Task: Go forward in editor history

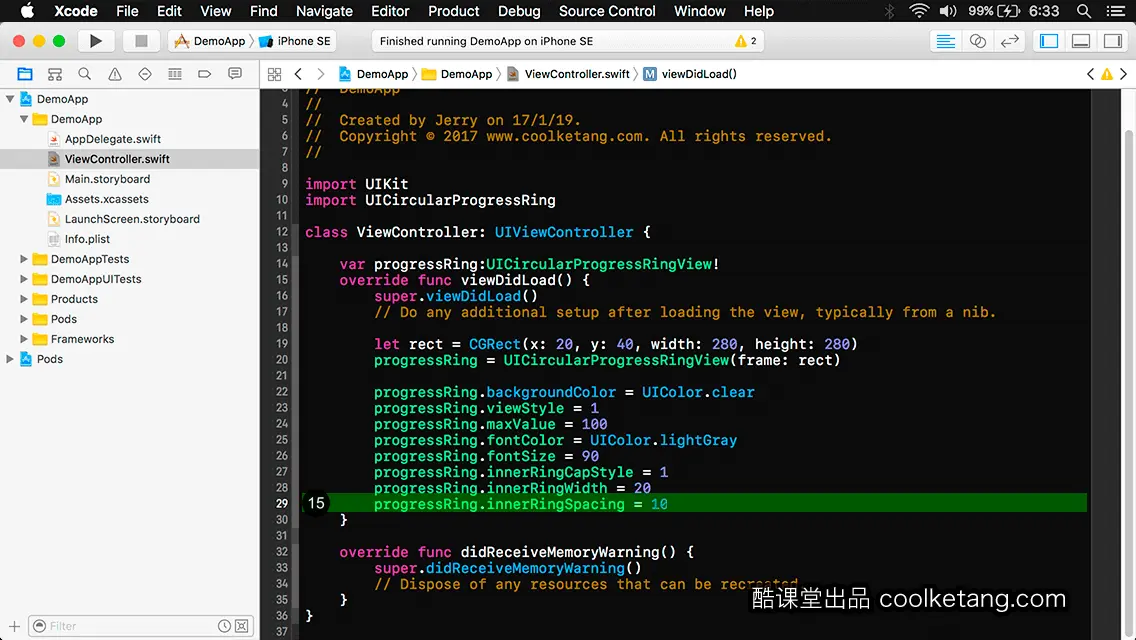Action: click(x=321, y=74)
